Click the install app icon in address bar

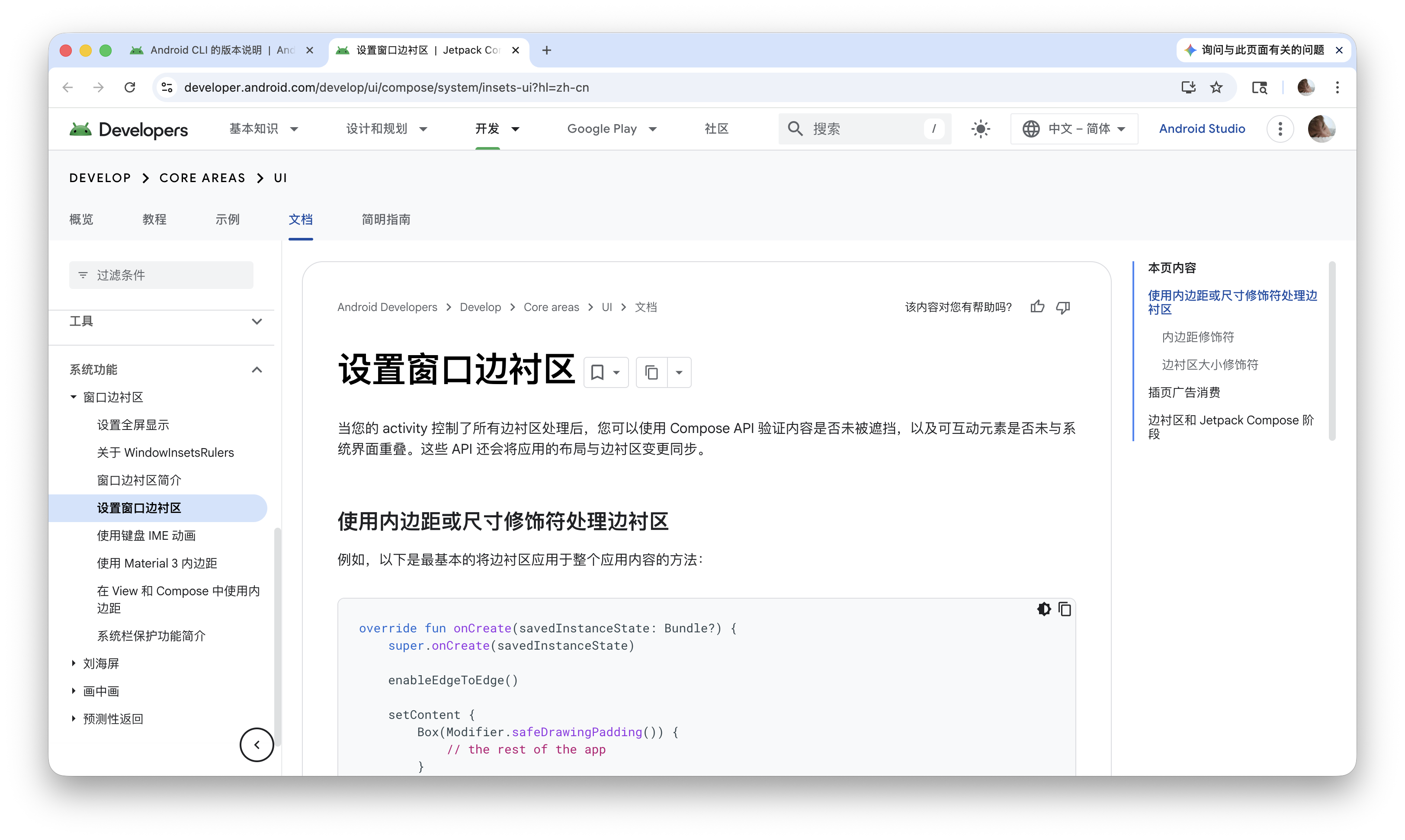click(x=1188, y=87)
